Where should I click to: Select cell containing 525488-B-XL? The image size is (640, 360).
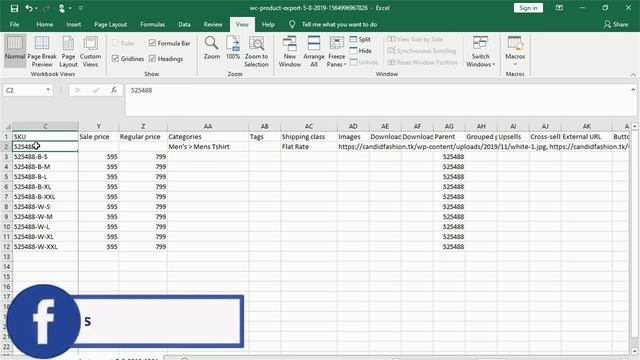click(x=45, y=187)
